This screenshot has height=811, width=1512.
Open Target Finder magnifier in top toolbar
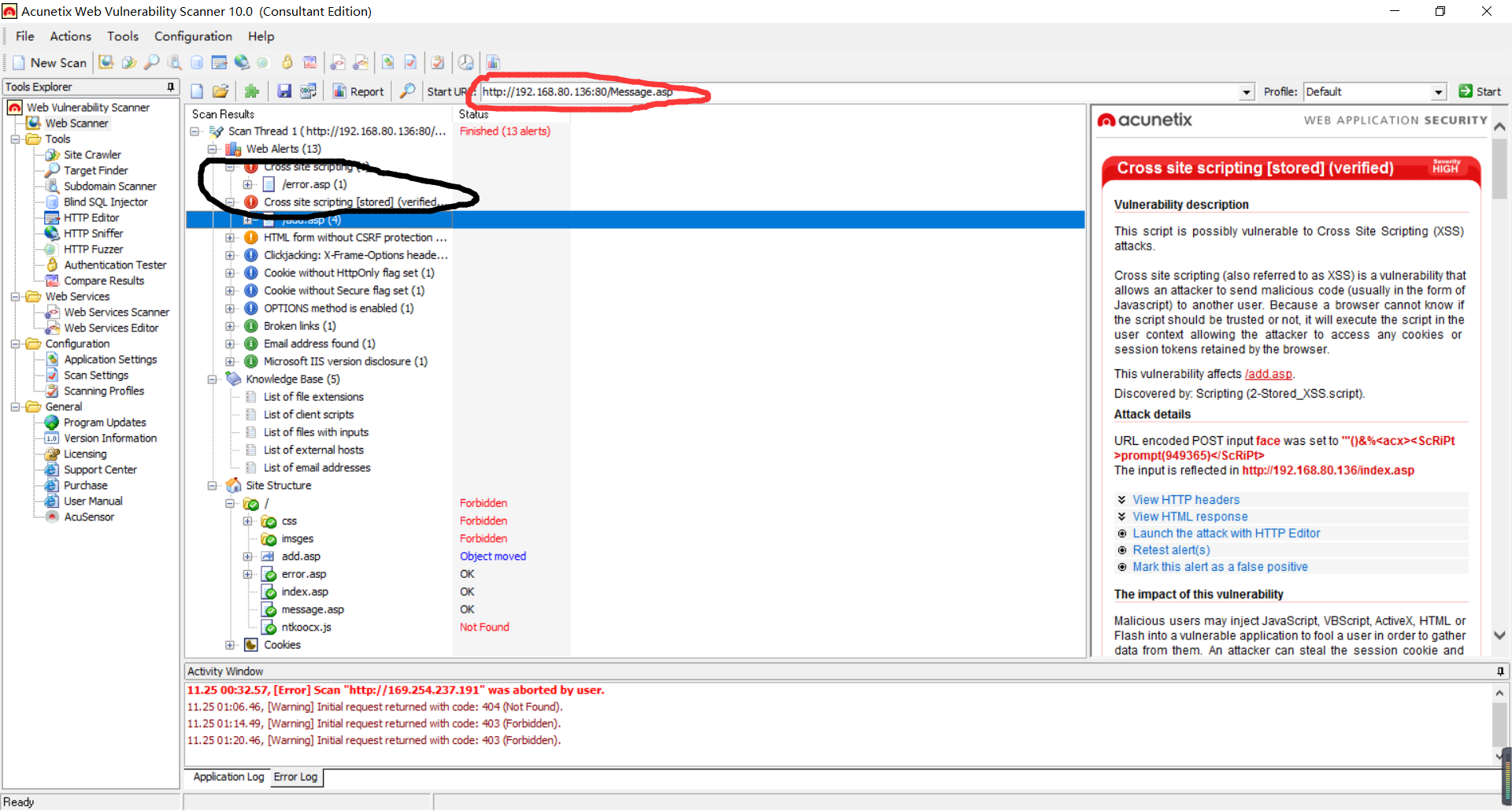(x=151, y=62)
